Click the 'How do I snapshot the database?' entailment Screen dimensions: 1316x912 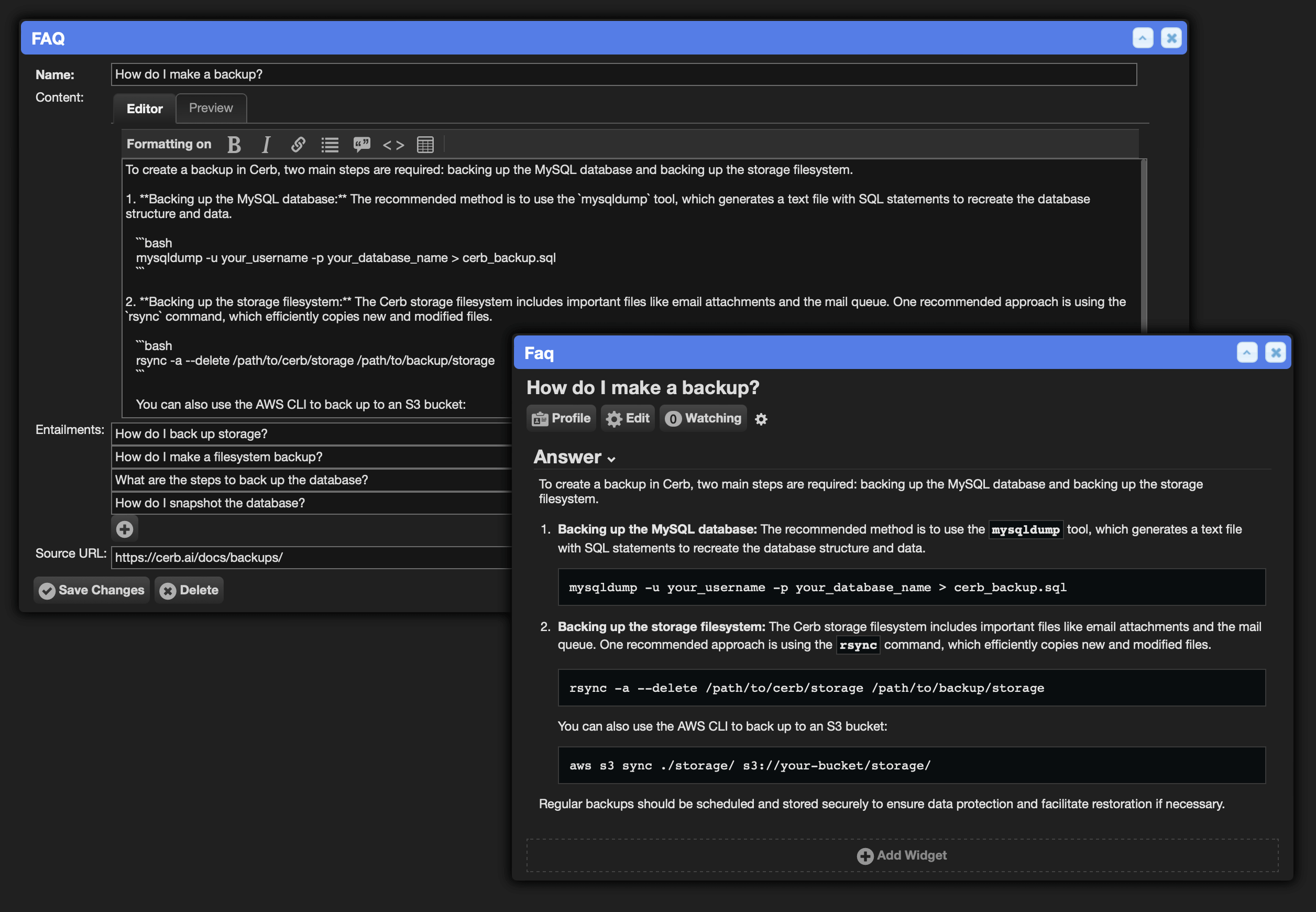(x=311, y=502)
